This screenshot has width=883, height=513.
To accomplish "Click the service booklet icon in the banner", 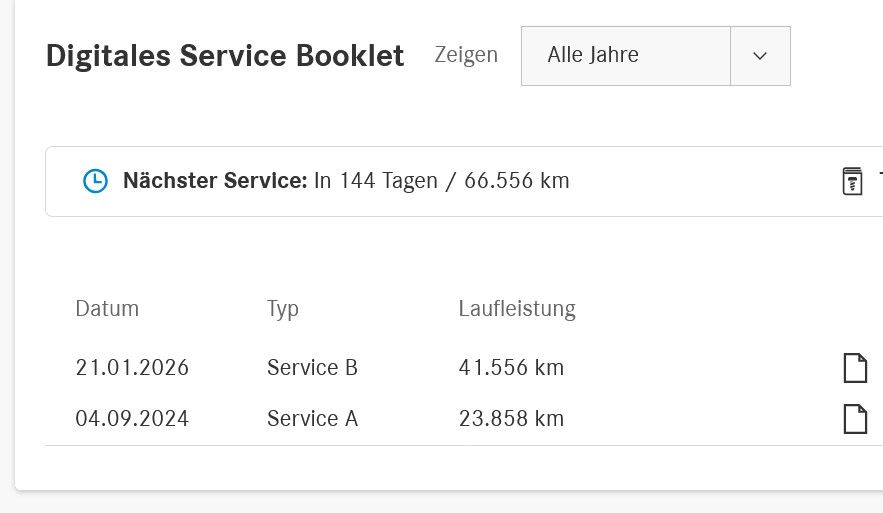I will [852, 181].
